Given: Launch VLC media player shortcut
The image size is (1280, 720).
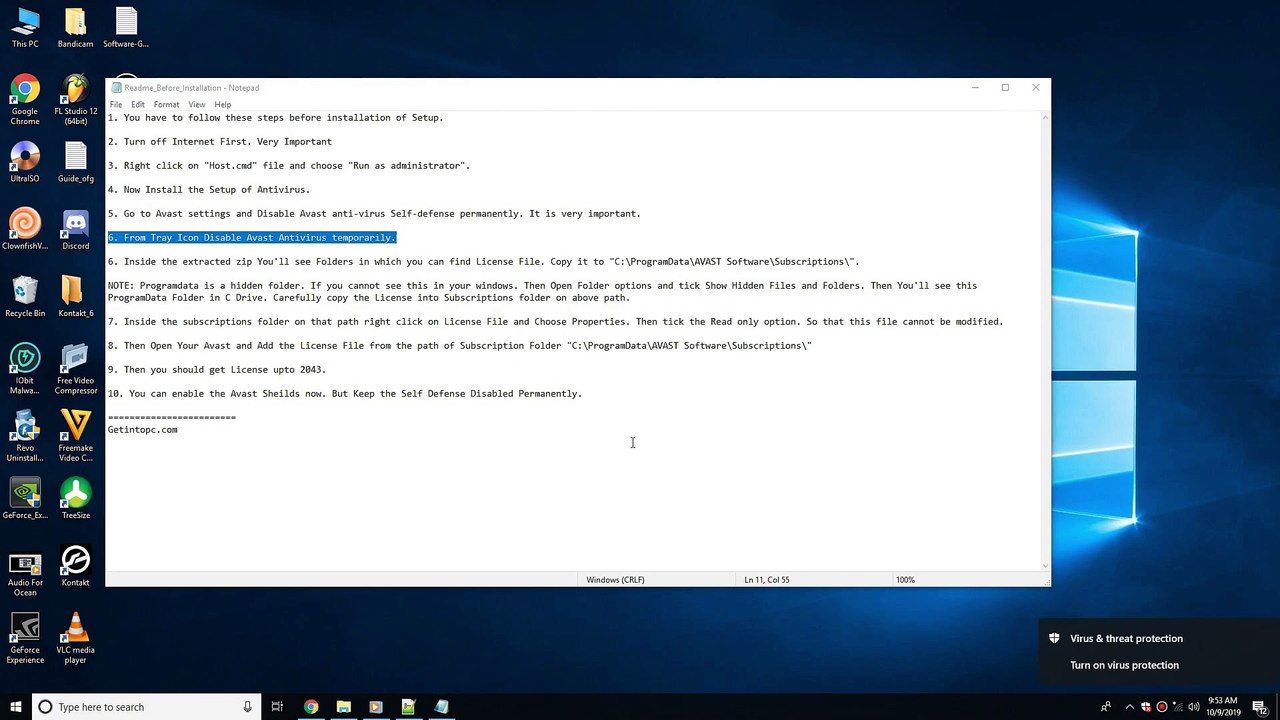Looking at the screenshot, I should click(75, 638).
